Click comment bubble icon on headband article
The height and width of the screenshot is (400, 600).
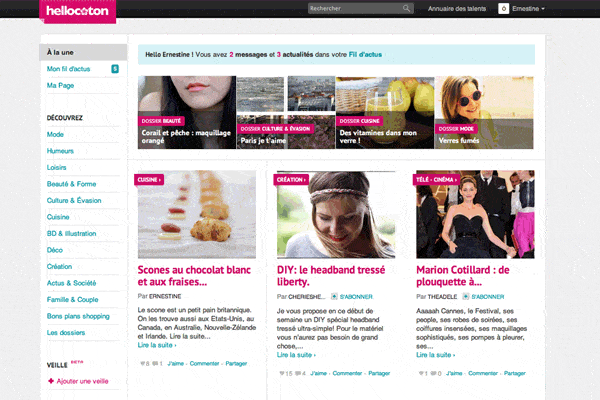pos(298,374)
